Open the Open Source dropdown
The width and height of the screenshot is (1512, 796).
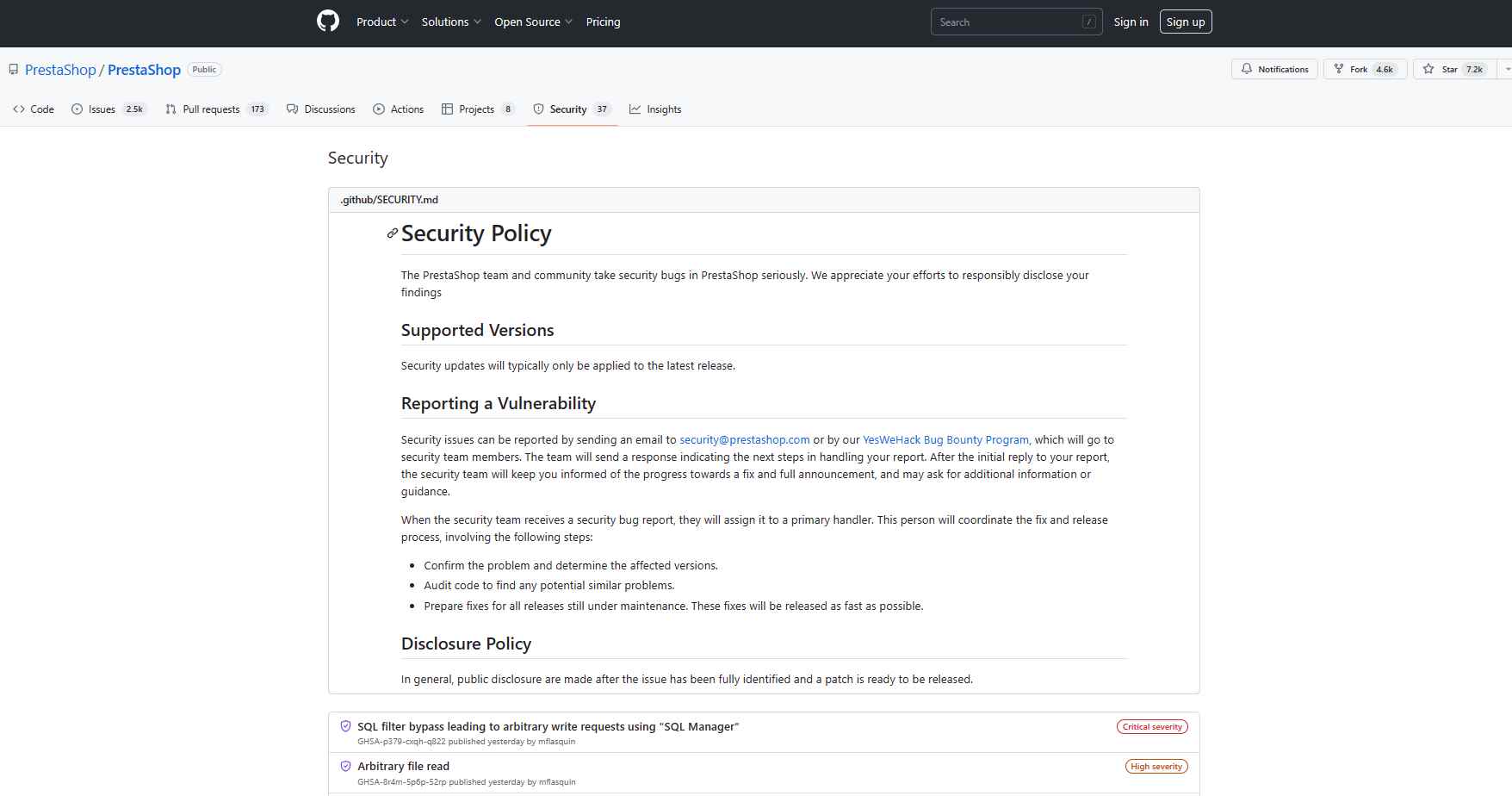tap(533, 22)
